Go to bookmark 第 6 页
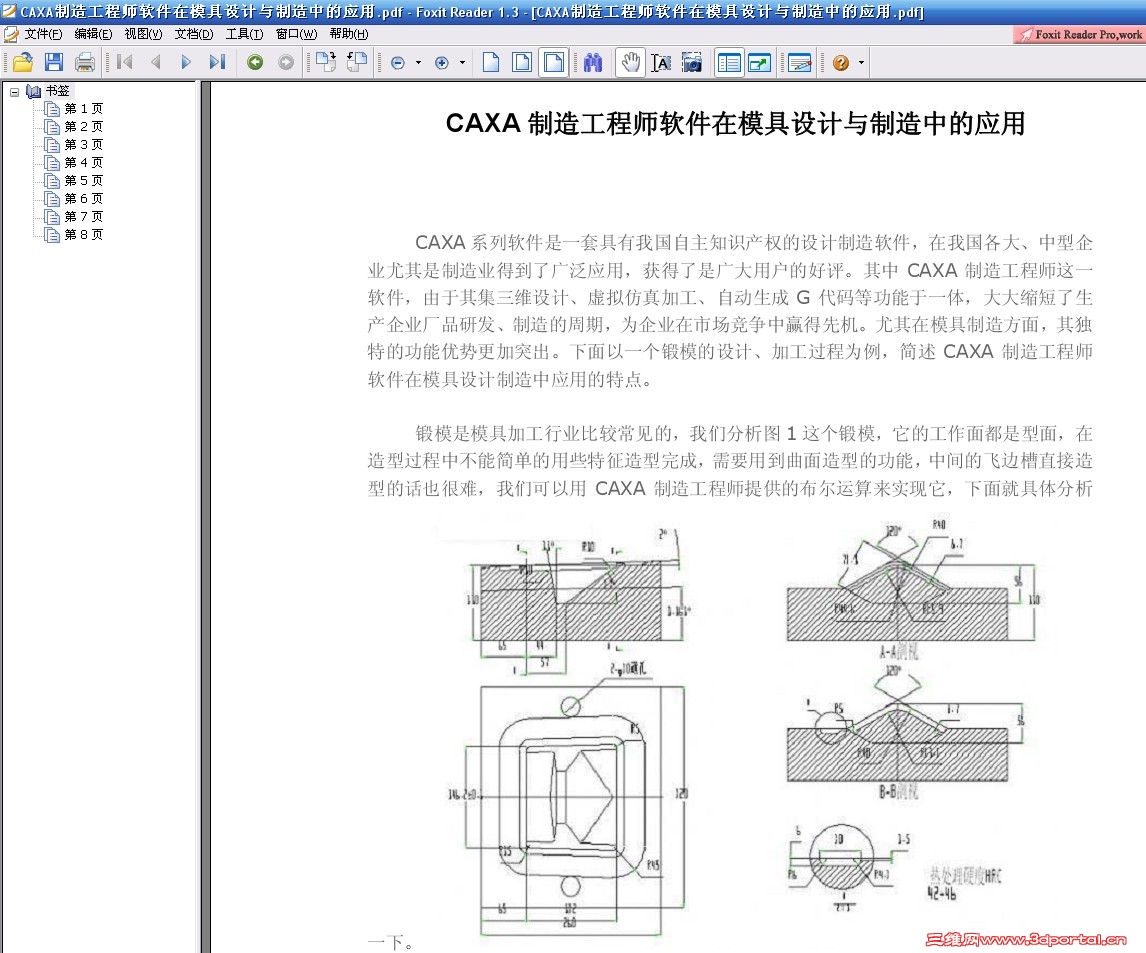Screen dimensions: 1146x953 [x=83, y=199]
